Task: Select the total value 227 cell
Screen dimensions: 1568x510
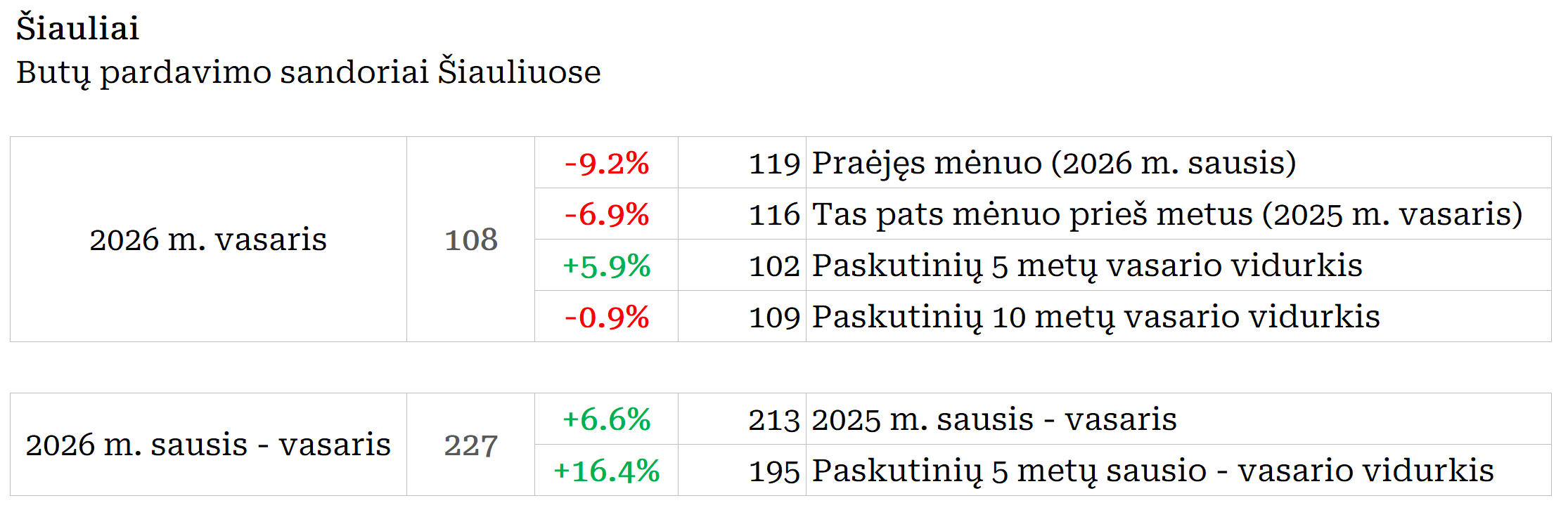Action: (470, 445)
